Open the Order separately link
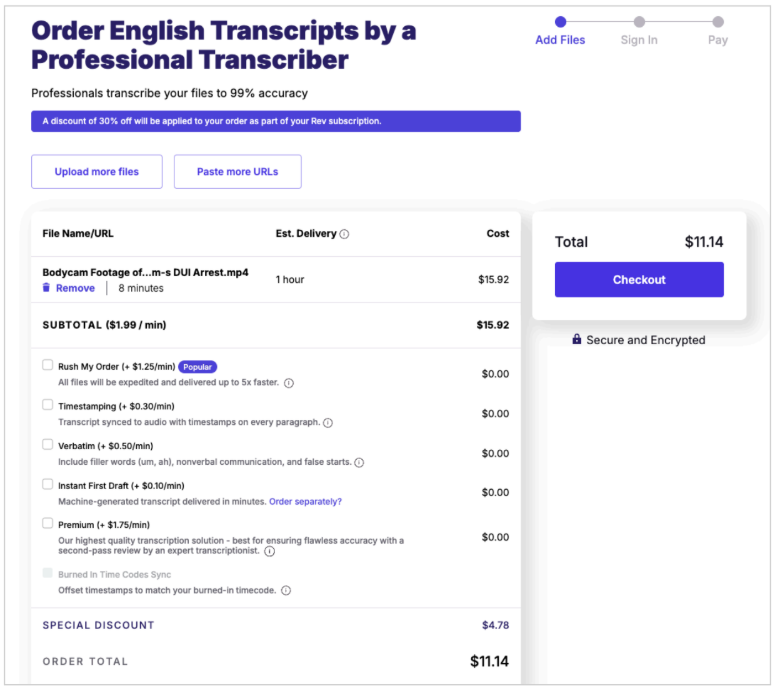 click(x=305, y=501)
